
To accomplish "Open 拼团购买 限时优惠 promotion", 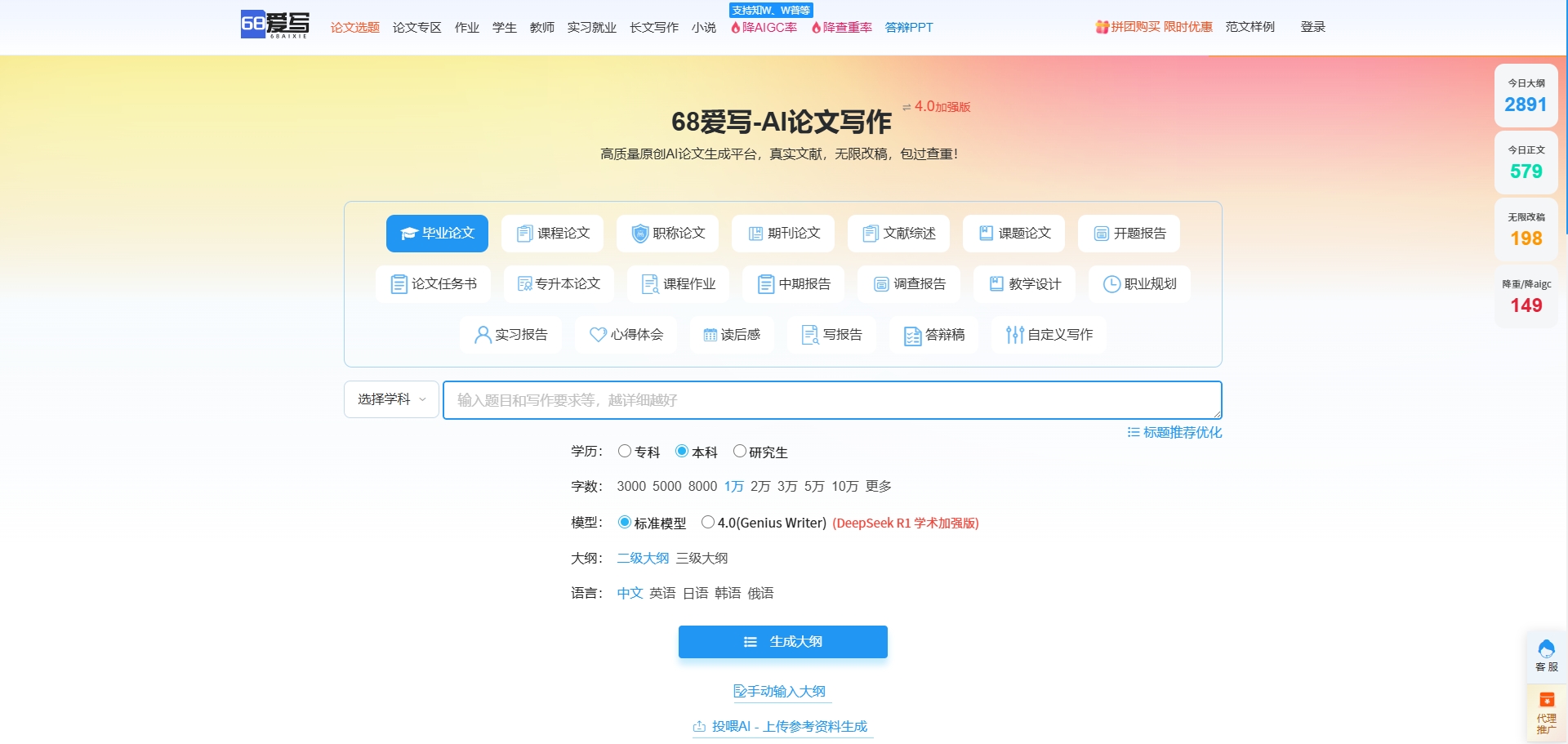I will click(1154, 27).
